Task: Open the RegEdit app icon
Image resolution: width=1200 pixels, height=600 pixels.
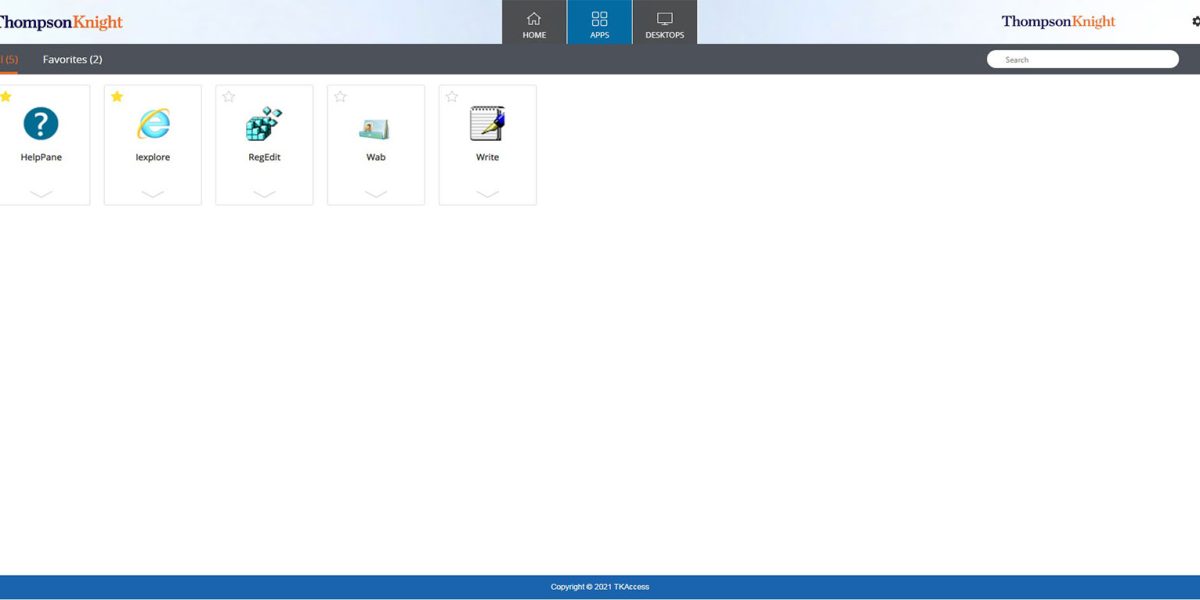Action: click(x=264, y=127)
